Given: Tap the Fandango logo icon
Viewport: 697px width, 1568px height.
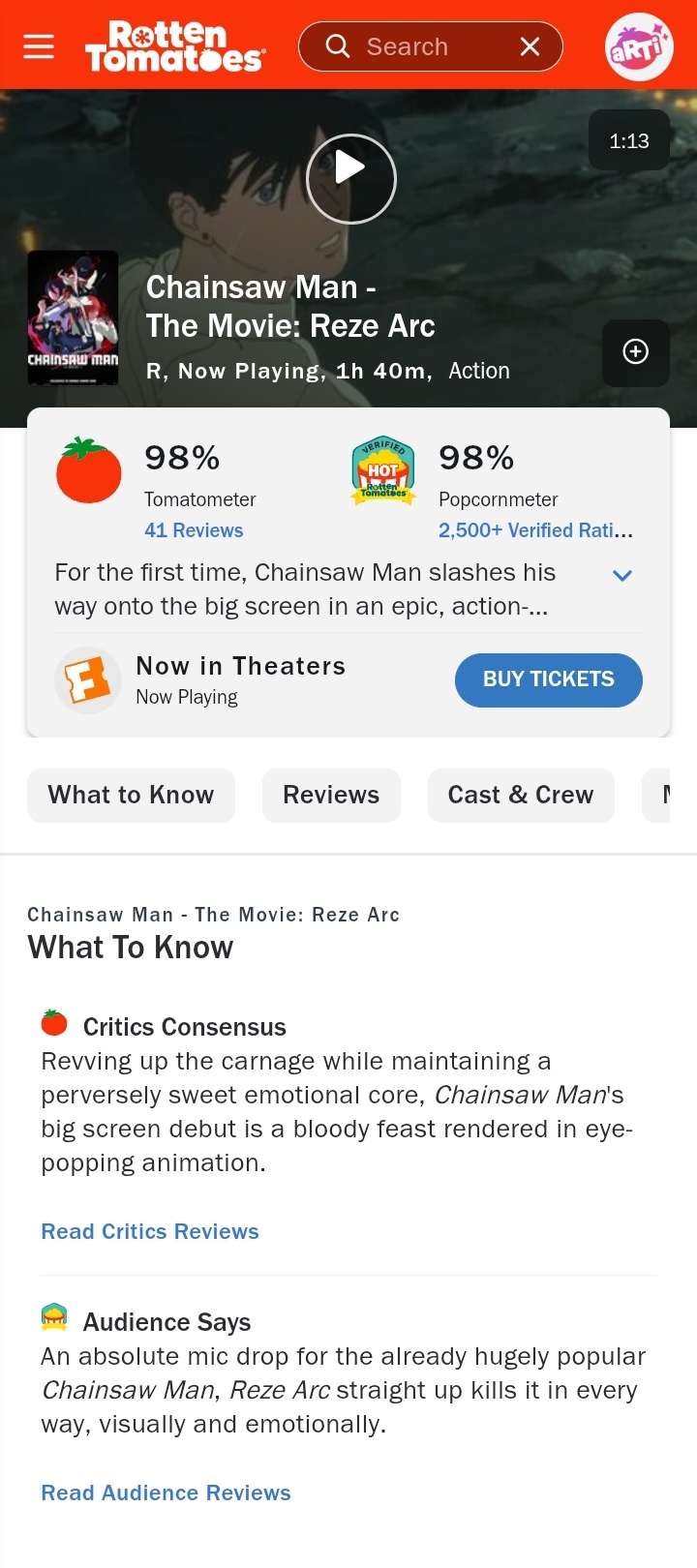Looking at the screenshot, I should (87, 679).
